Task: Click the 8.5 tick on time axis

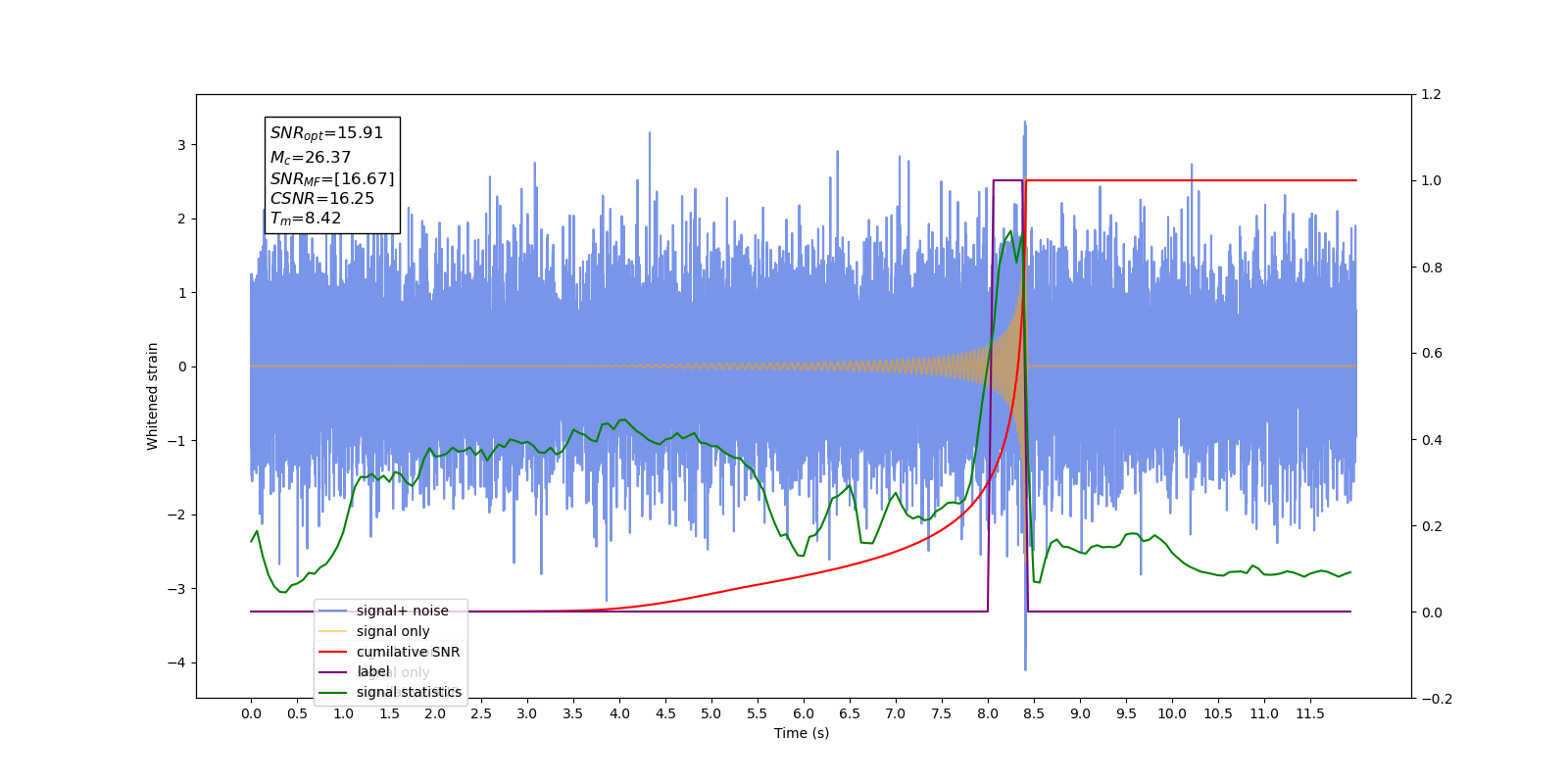Action: coord(1034,713)
